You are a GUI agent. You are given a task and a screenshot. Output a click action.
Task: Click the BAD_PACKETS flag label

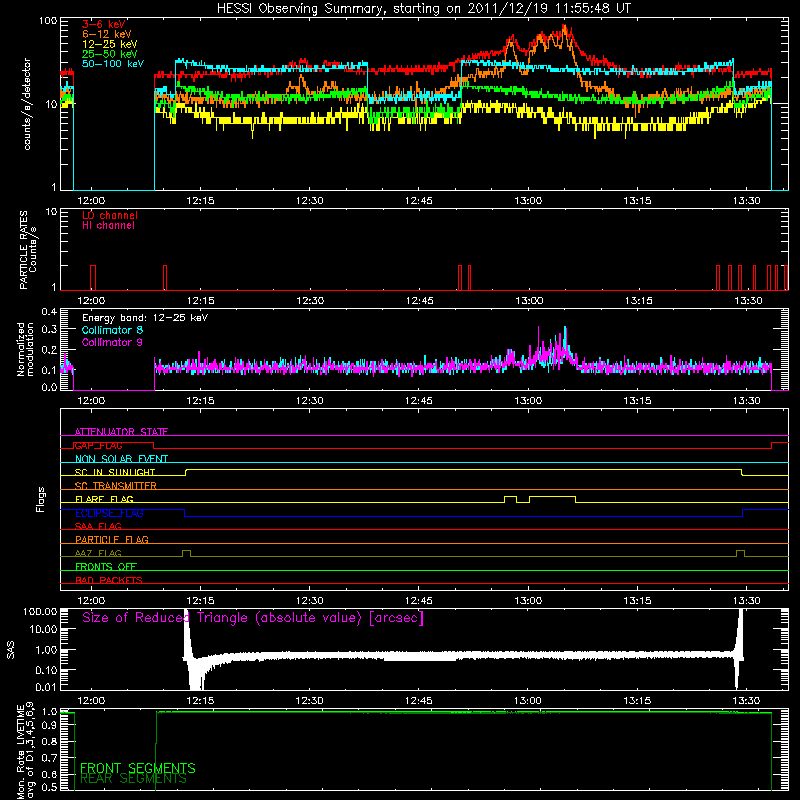pyautogui.click(x=109, y=580)
